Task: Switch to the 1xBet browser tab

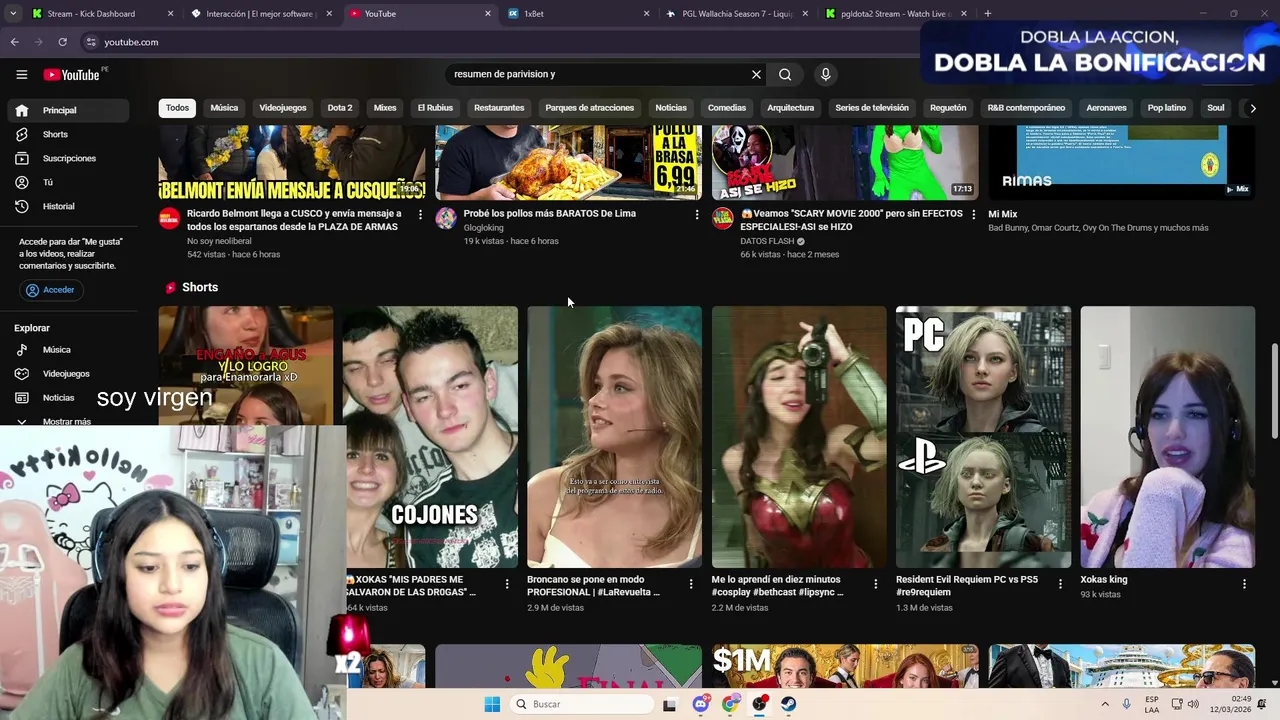Action: [x=578, y=14]
